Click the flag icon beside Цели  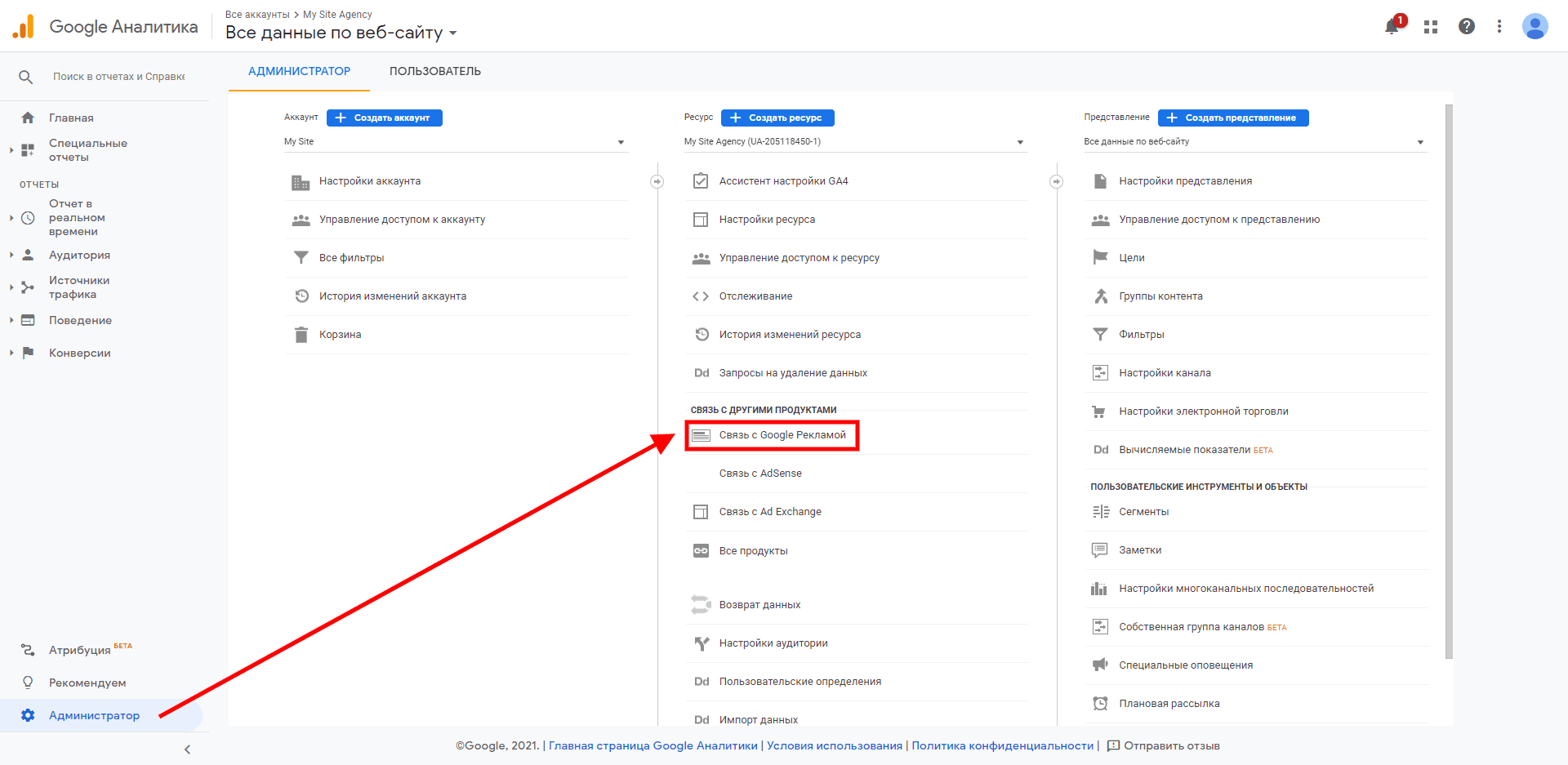coord(1100,257)
